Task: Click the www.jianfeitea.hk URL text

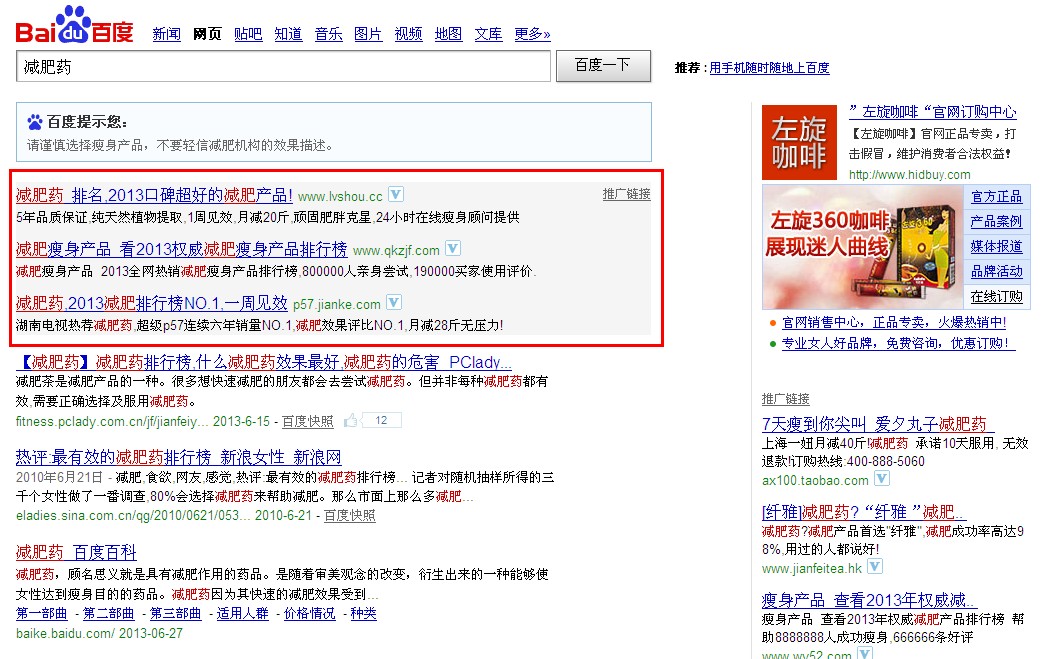Action: click(x=812, y=568)
